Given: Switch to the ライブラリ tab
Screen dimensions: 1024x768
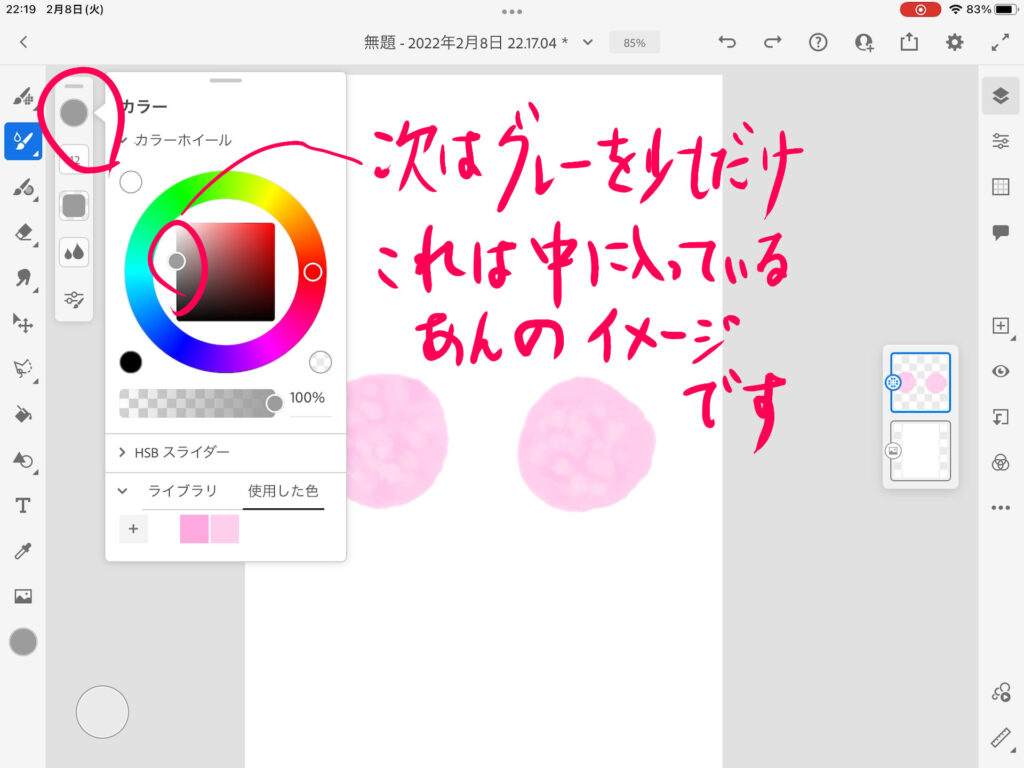Looking at the screenshot, I should pos(183,491).
